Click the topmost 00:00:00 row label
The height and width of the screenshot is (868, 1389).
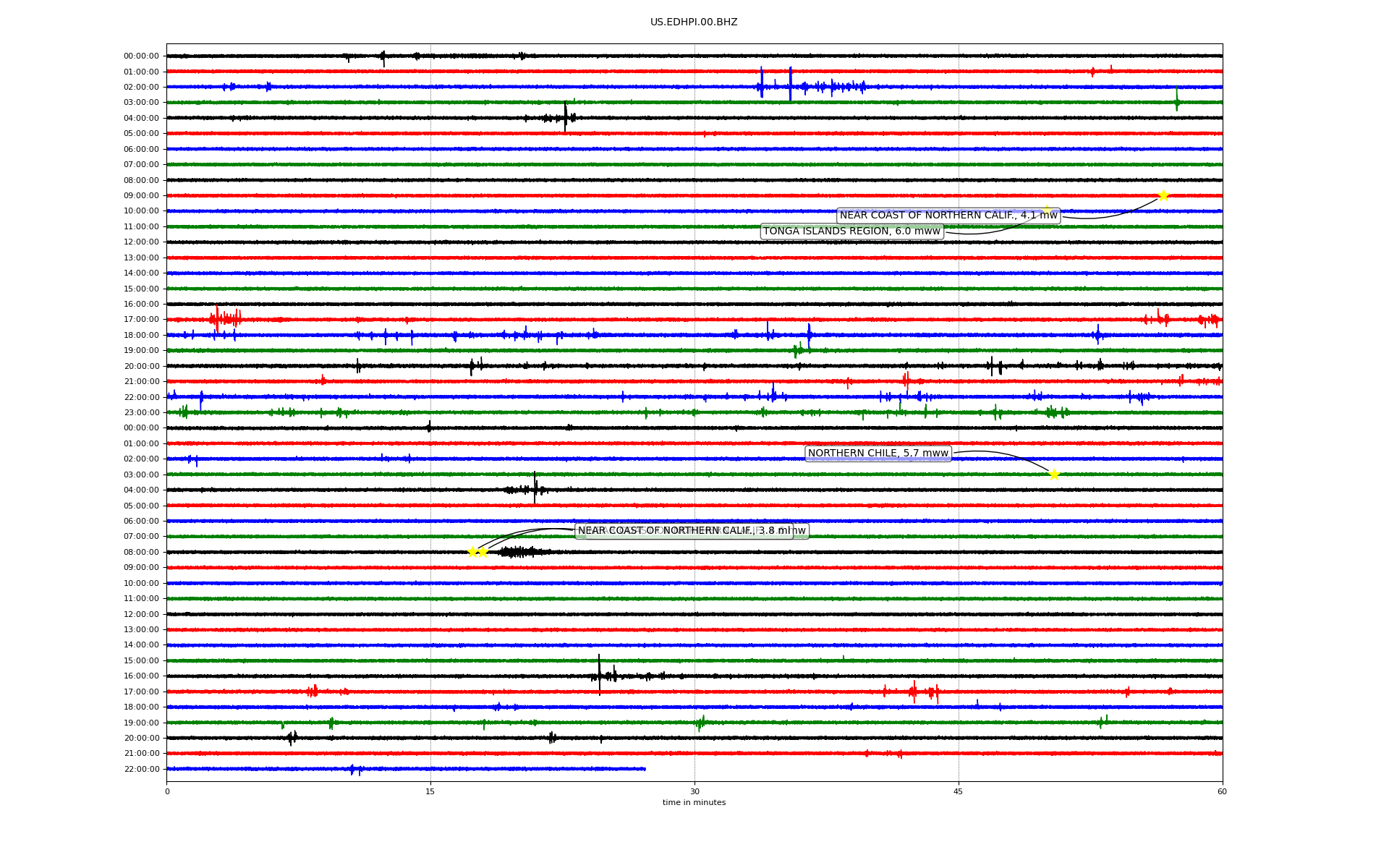(x=141, y=56)
